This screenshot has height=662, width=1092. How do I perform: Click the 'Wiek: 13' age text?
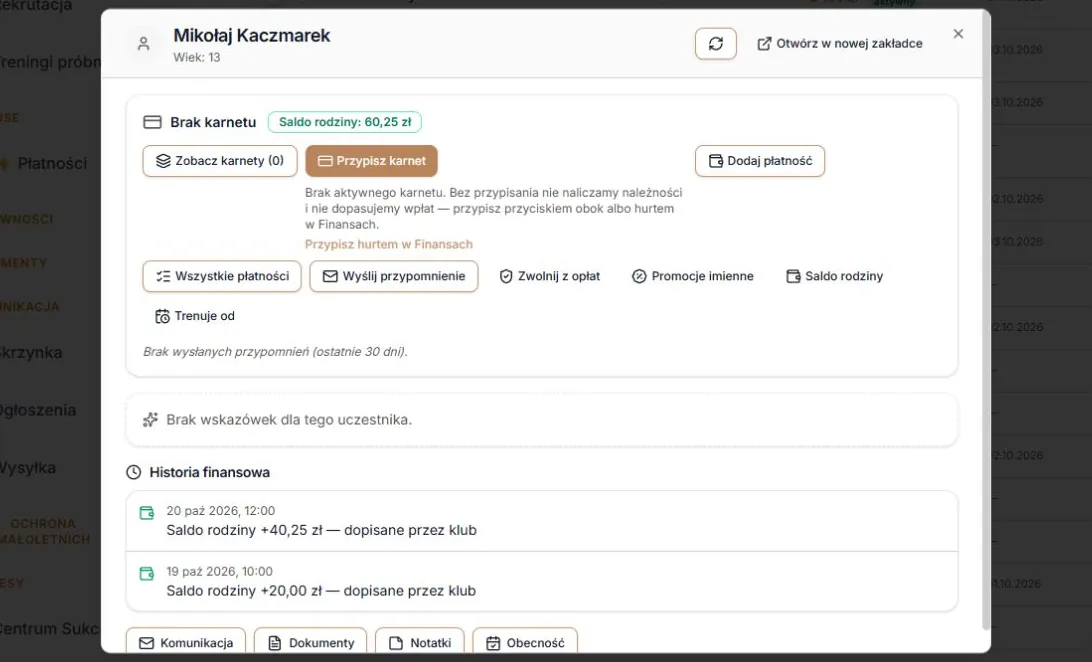(197, 58)
